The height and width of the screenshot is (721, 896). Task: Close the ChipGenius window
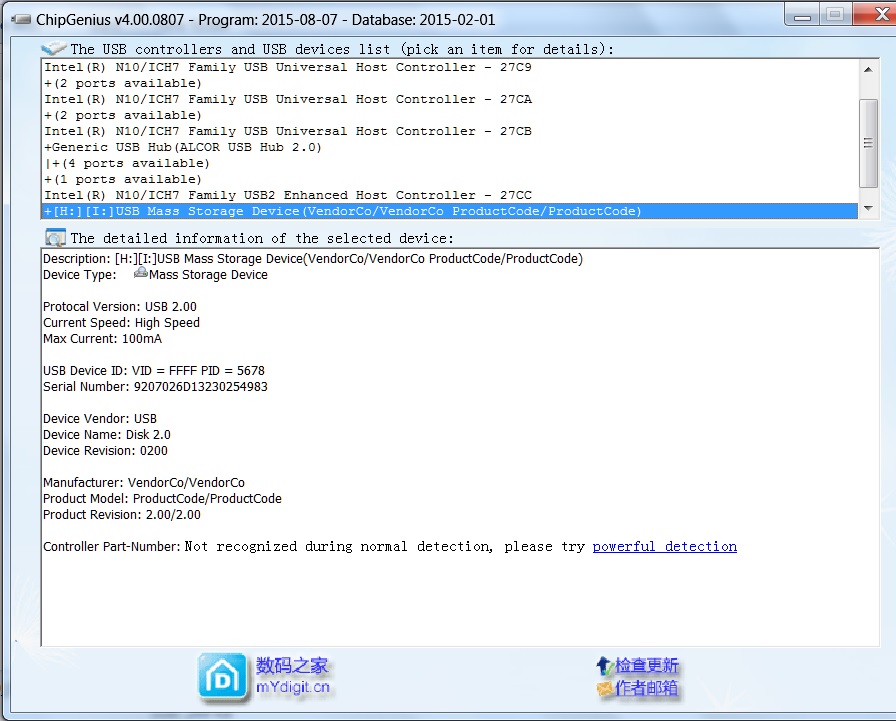(x=875, y=15)
